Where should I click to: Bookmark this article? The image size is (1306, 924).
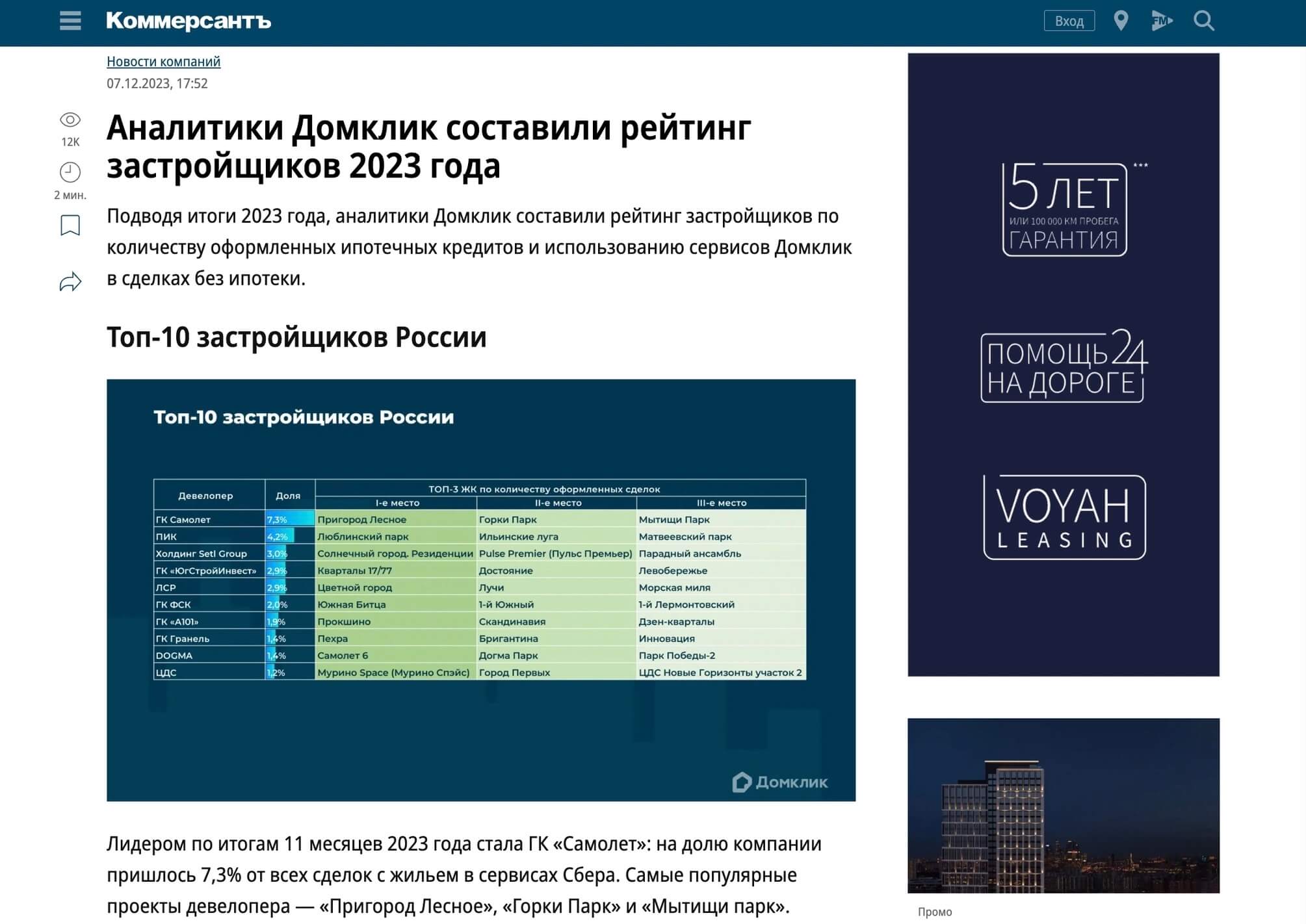click(x=70, y=225)
